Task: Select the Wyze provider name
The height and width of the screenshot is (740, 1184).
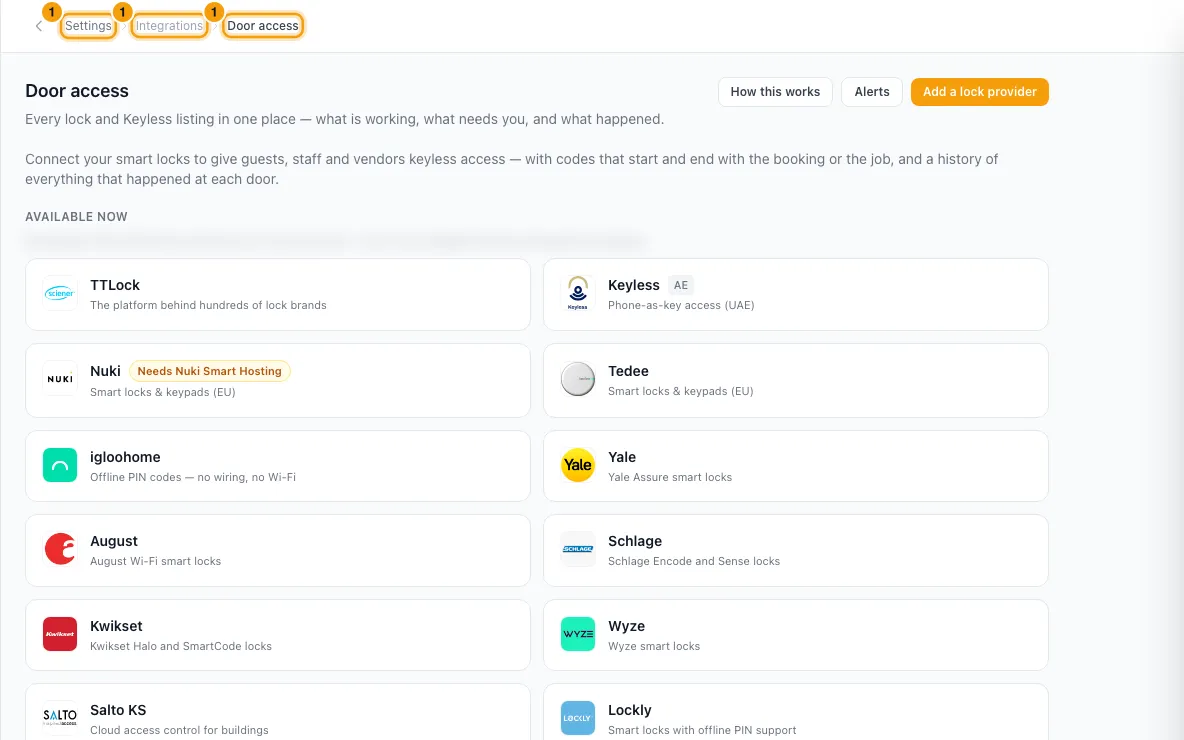Action: click(x=627, y=626)
